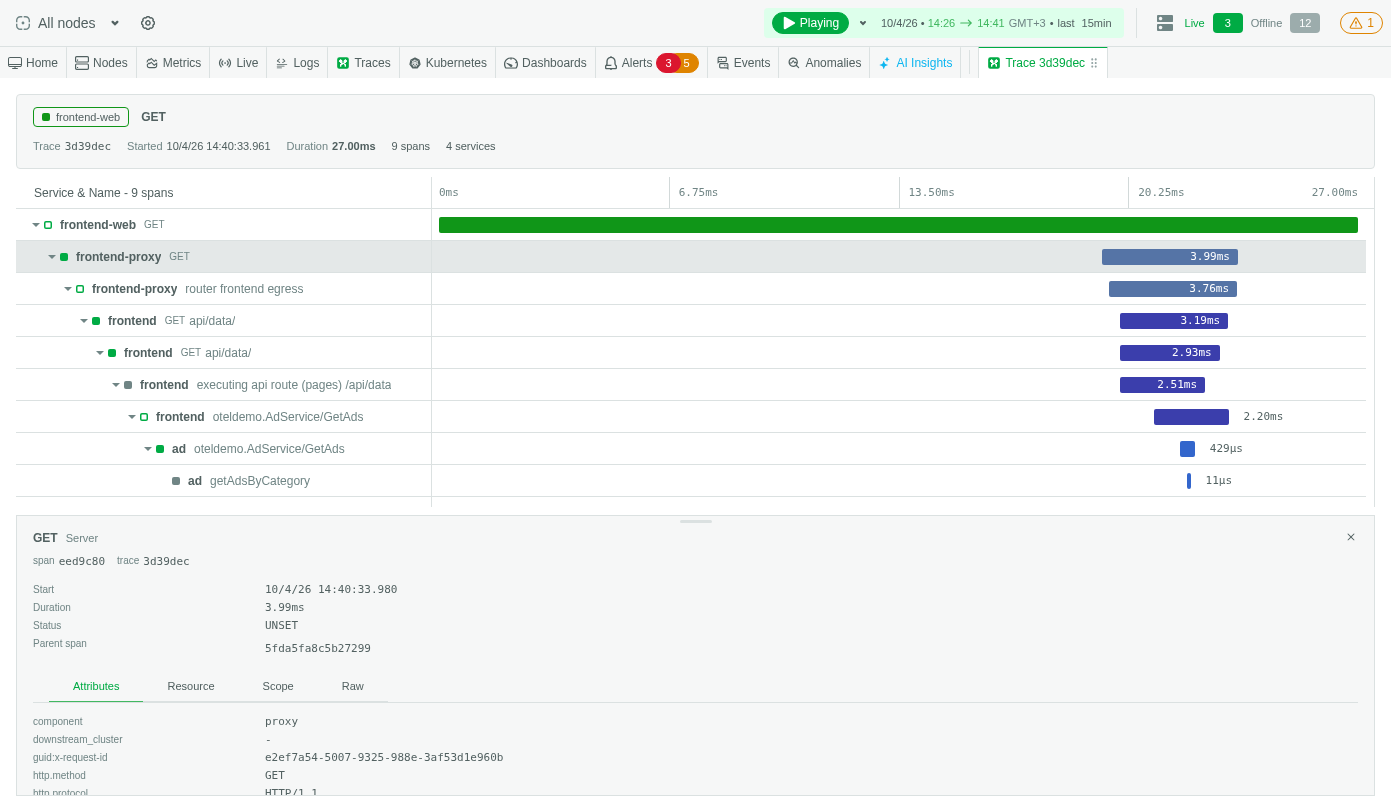
Task: Collapse the executing api route span
Action: [x=116, y=385]
